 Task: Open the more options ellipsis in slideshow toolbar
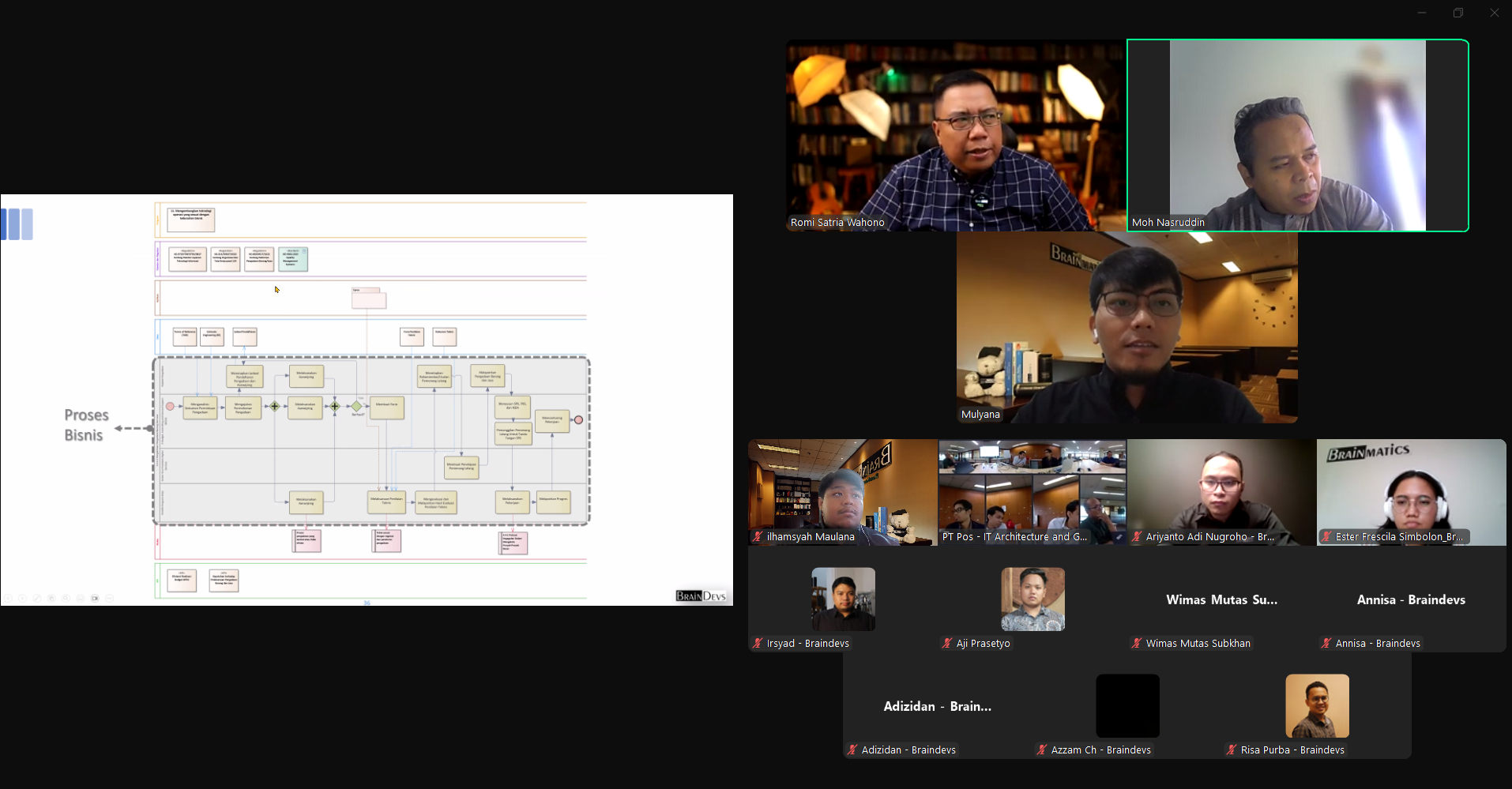[x=110, y=599]
